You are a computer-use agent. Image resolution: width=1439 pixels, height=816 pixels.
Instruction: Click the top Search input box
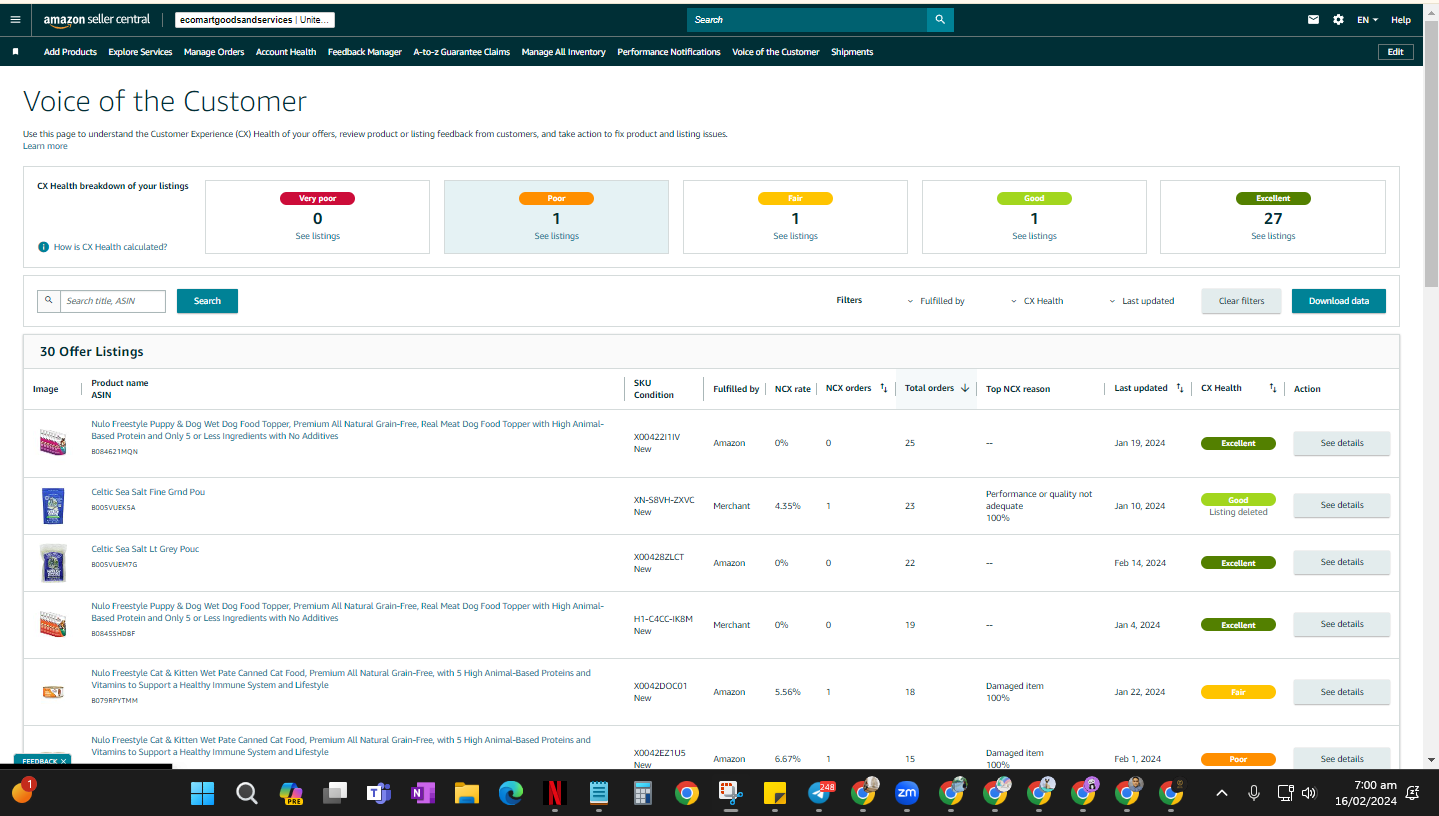807,19
